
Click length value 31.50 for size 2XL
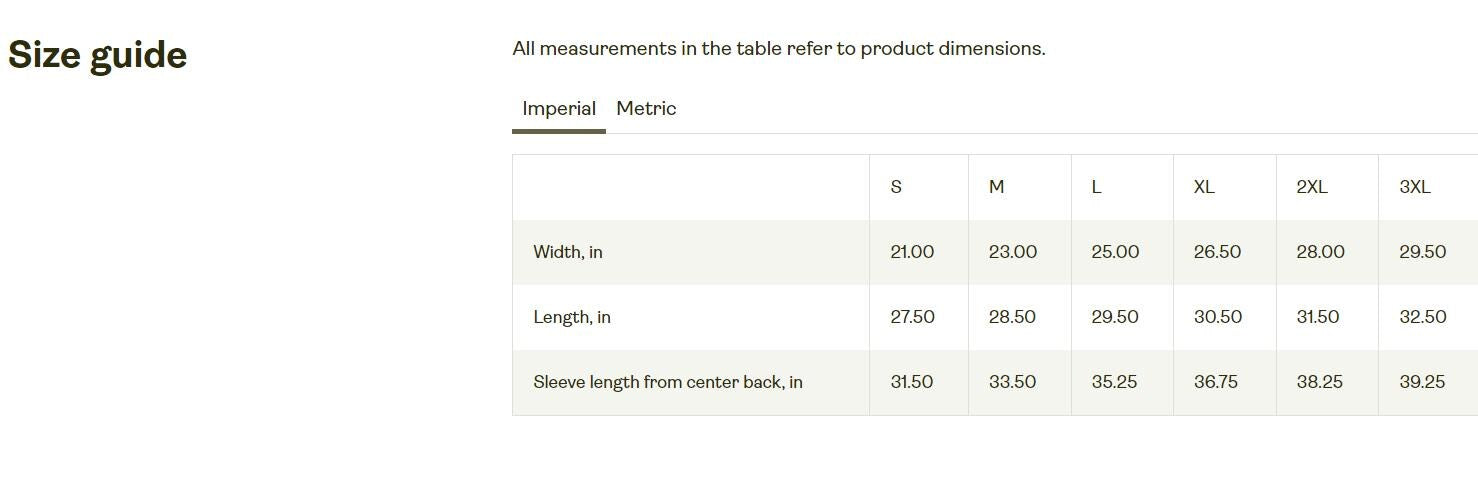tap(1318, 317)
